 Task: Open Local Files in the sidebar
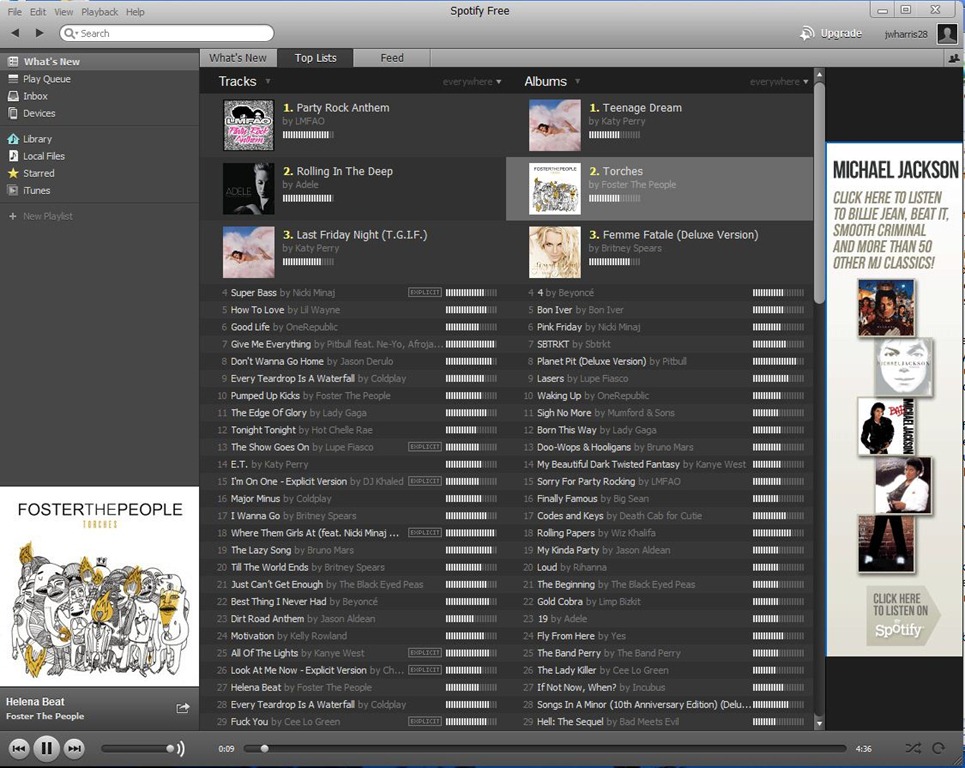coord(100,156)
